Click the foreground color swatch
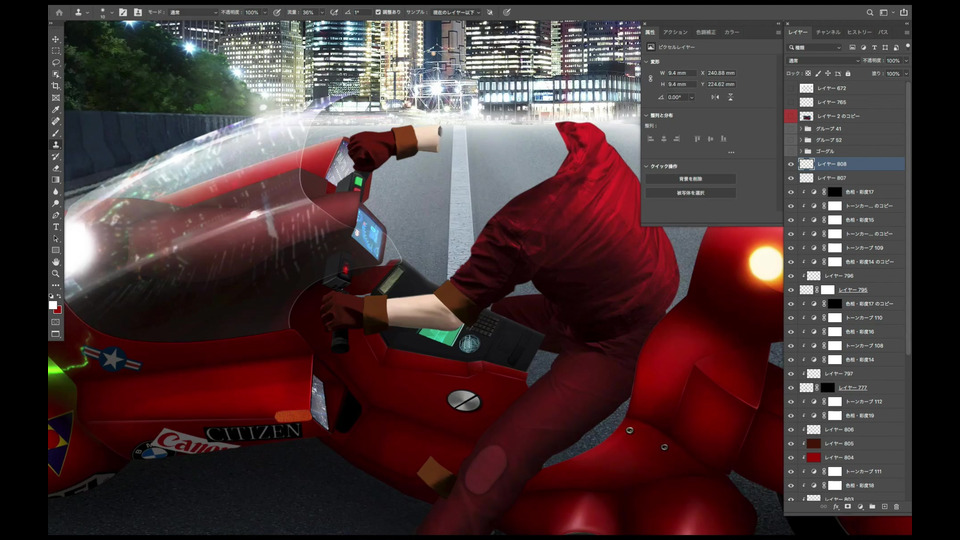The image size is (960, 540). pos(54,304)
